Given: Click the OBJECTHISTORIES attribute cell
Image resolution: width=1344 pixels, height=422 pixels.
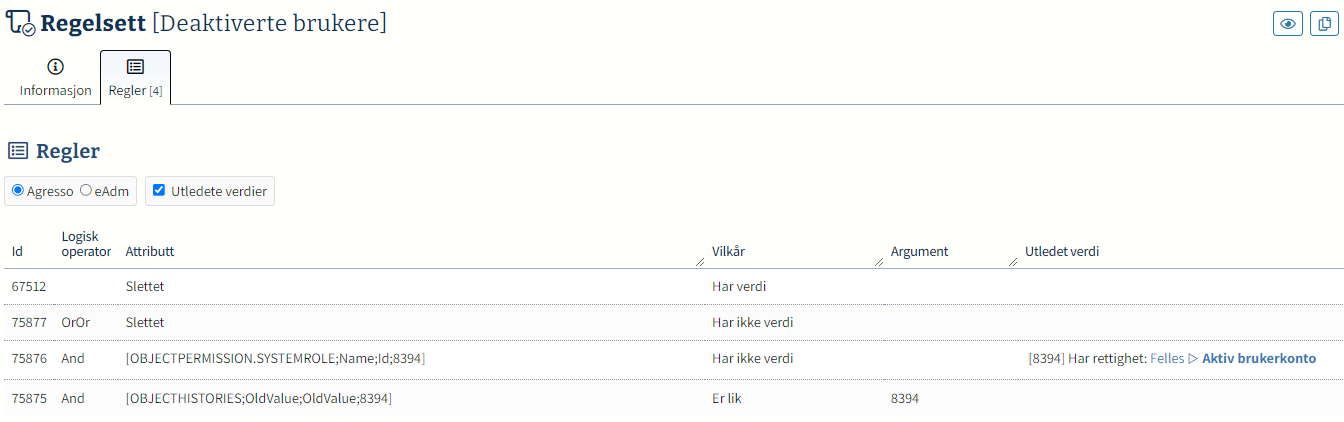Looking at the screenshot, I should [258, 398].
